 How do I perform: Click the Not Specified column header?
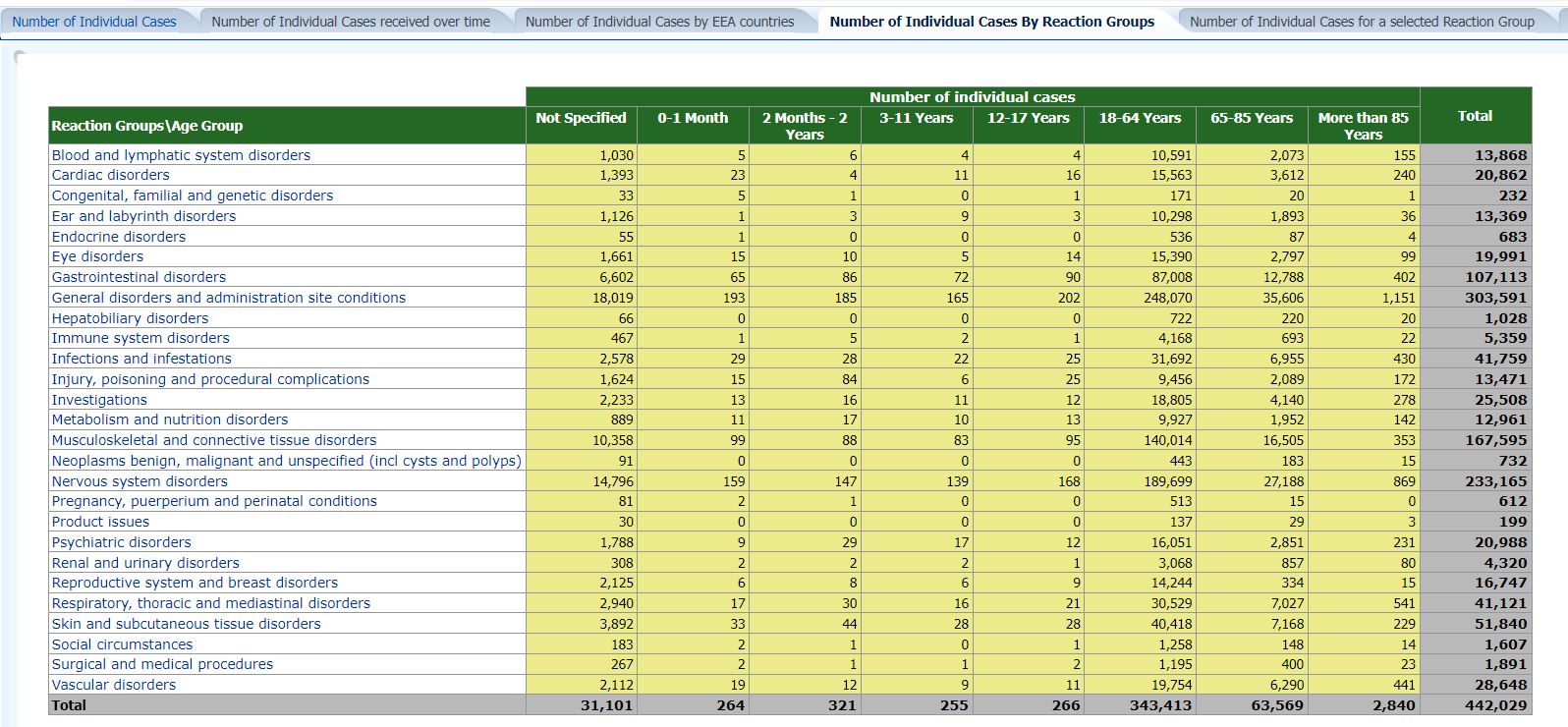tap(581, 118)
